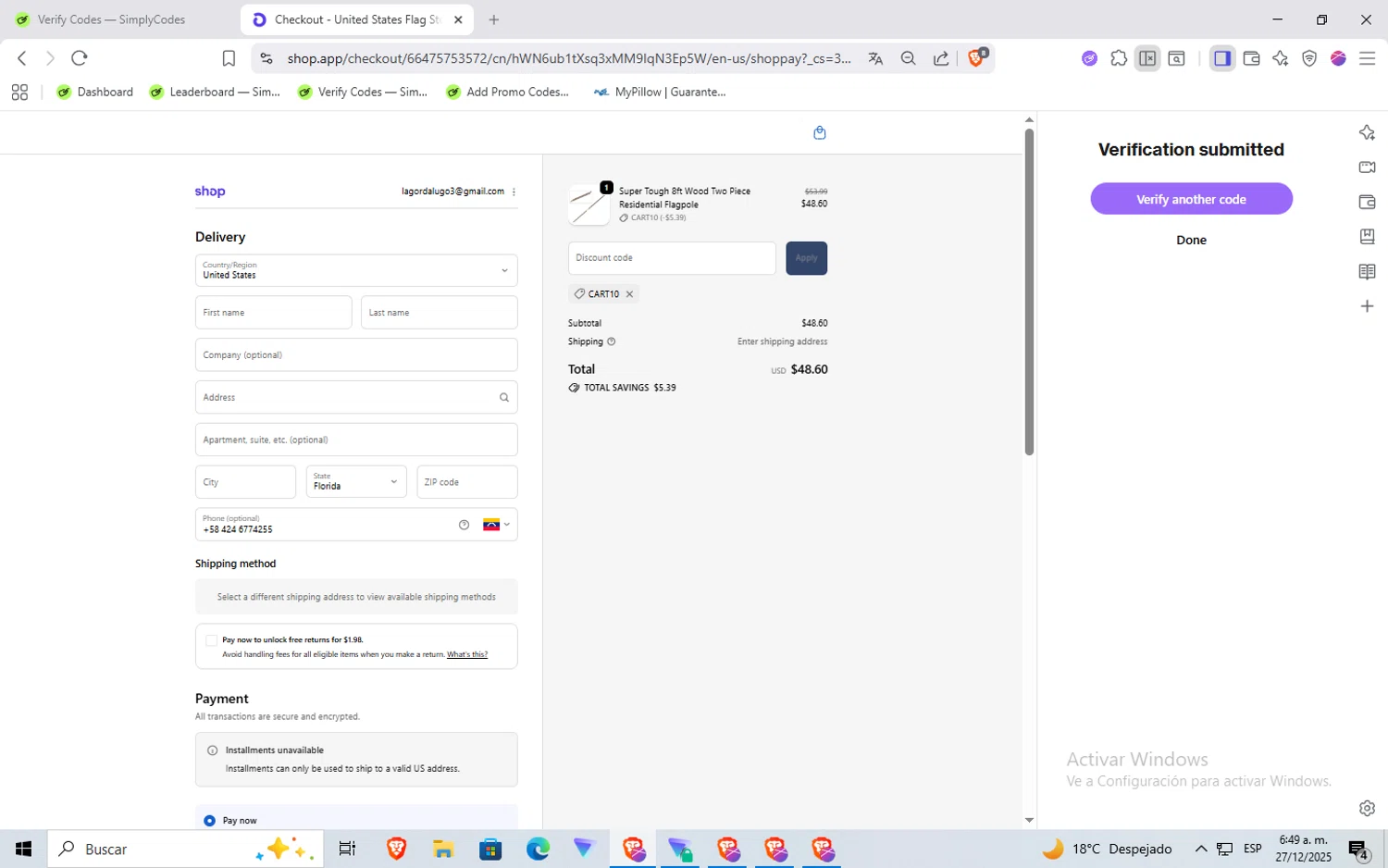The width and height of the screenshot is (1388, 868).
Task: Enable pay now for free returns checkbox
Action: [211, 640]
